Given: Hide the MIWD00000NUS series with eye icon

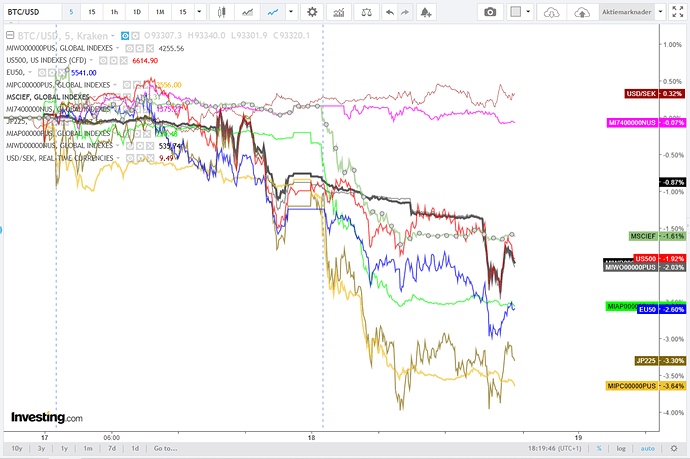Looking at the screenshot, I should [x=129, y=146].
